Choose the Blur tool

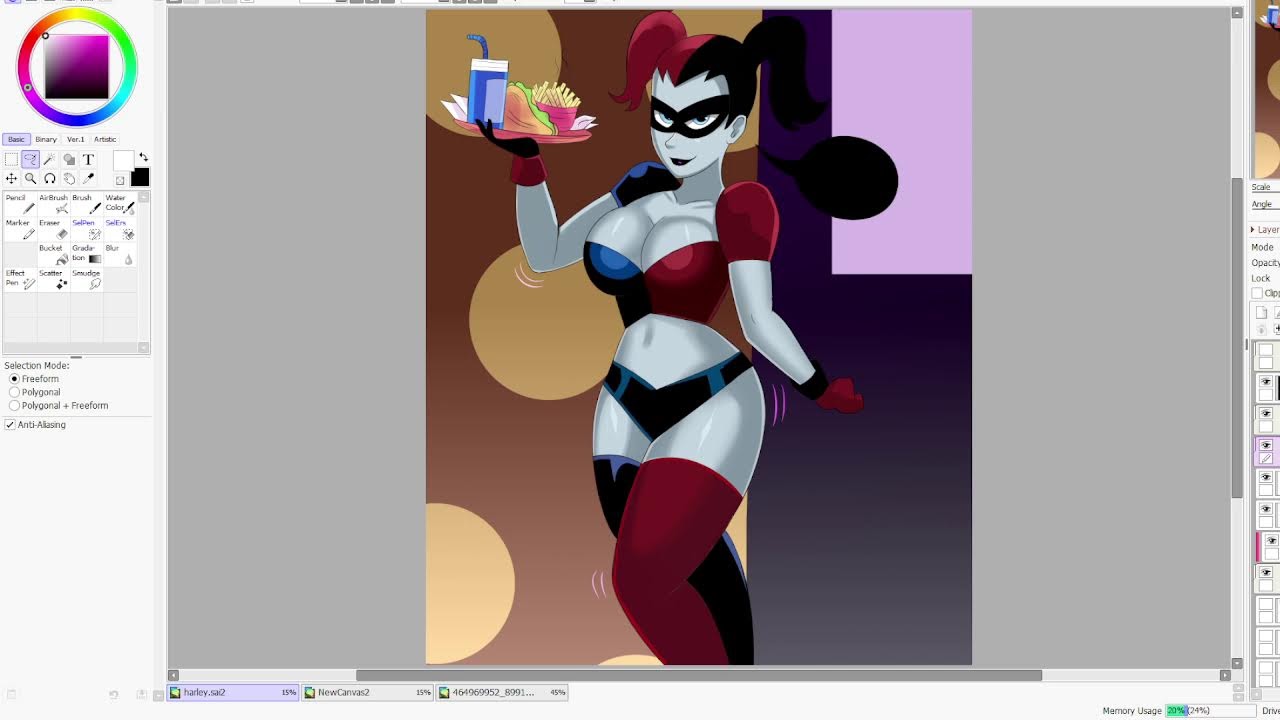[120, 253]
